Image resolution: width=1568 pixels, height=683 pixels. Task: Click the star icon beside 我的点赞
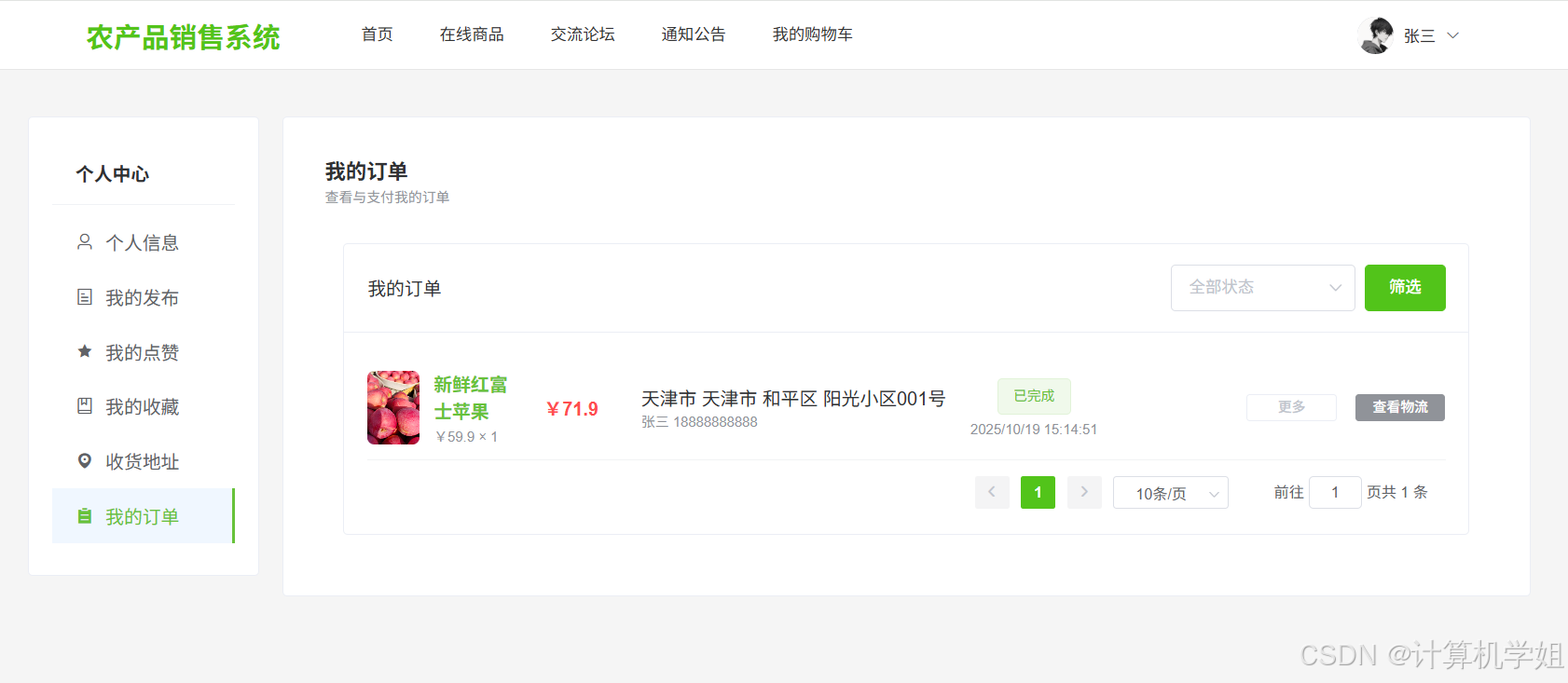tap(85, 351)
